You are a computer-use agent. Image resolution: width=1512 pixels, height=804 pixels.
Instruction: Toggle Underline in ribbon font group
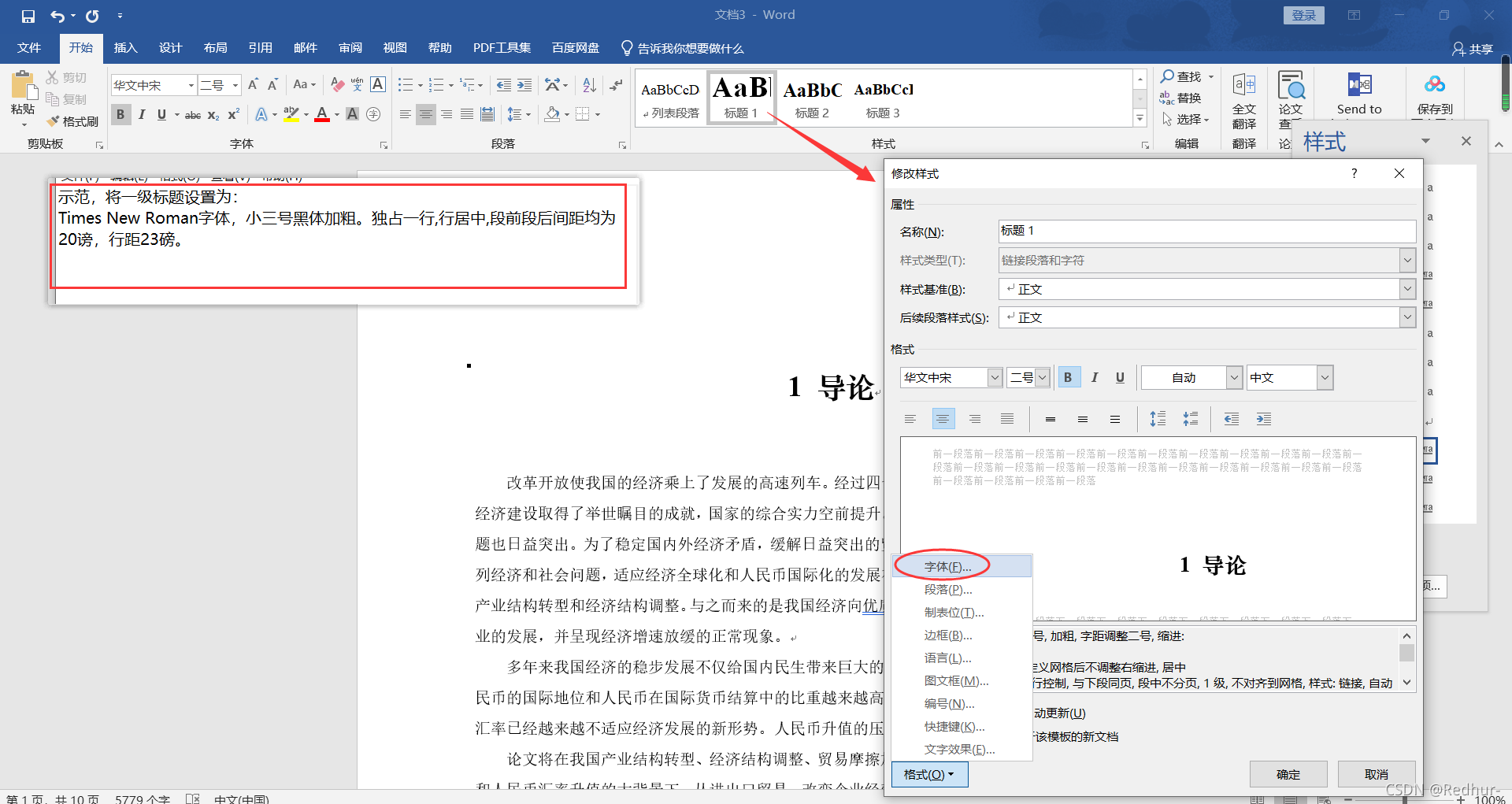tap(161, 114)
